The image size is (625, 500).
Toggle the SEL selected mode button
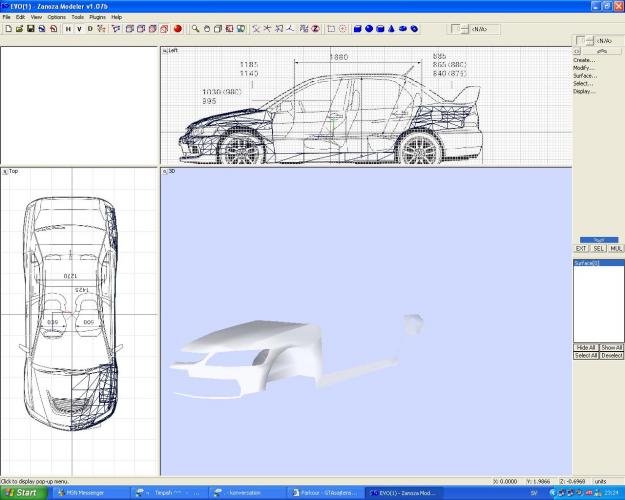(597, 248)
